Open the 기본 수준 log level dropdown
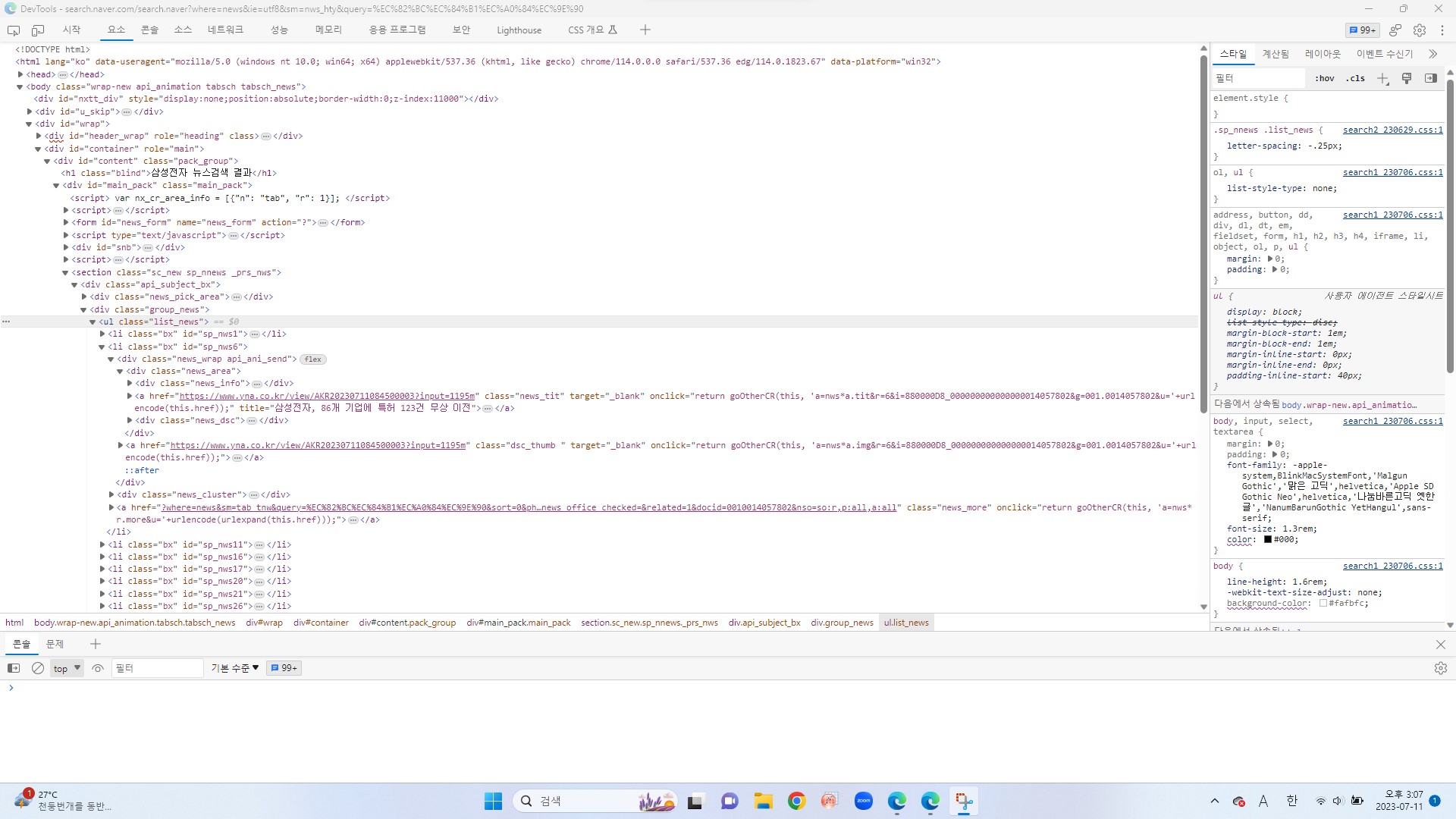 tap(235, 668)
